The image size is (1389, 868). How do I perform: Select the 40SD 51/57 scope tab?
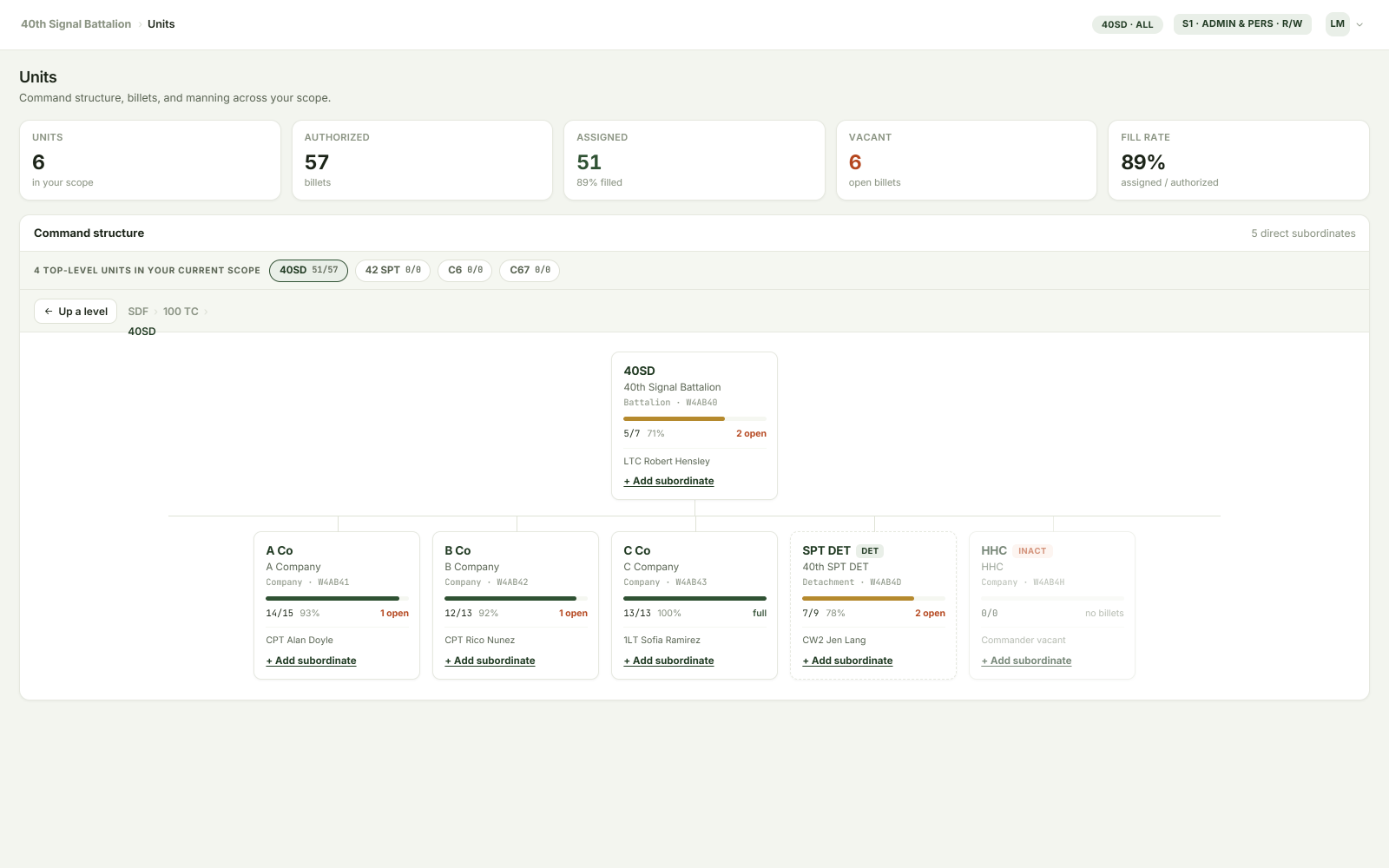308,270
